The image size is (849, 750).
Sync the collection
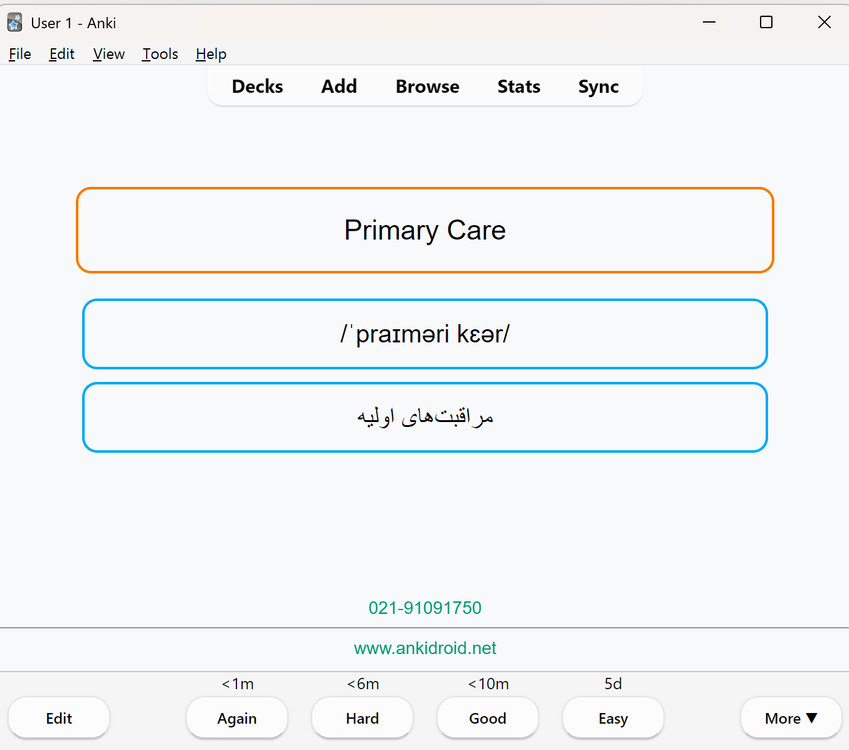click(x=598, y=87)
